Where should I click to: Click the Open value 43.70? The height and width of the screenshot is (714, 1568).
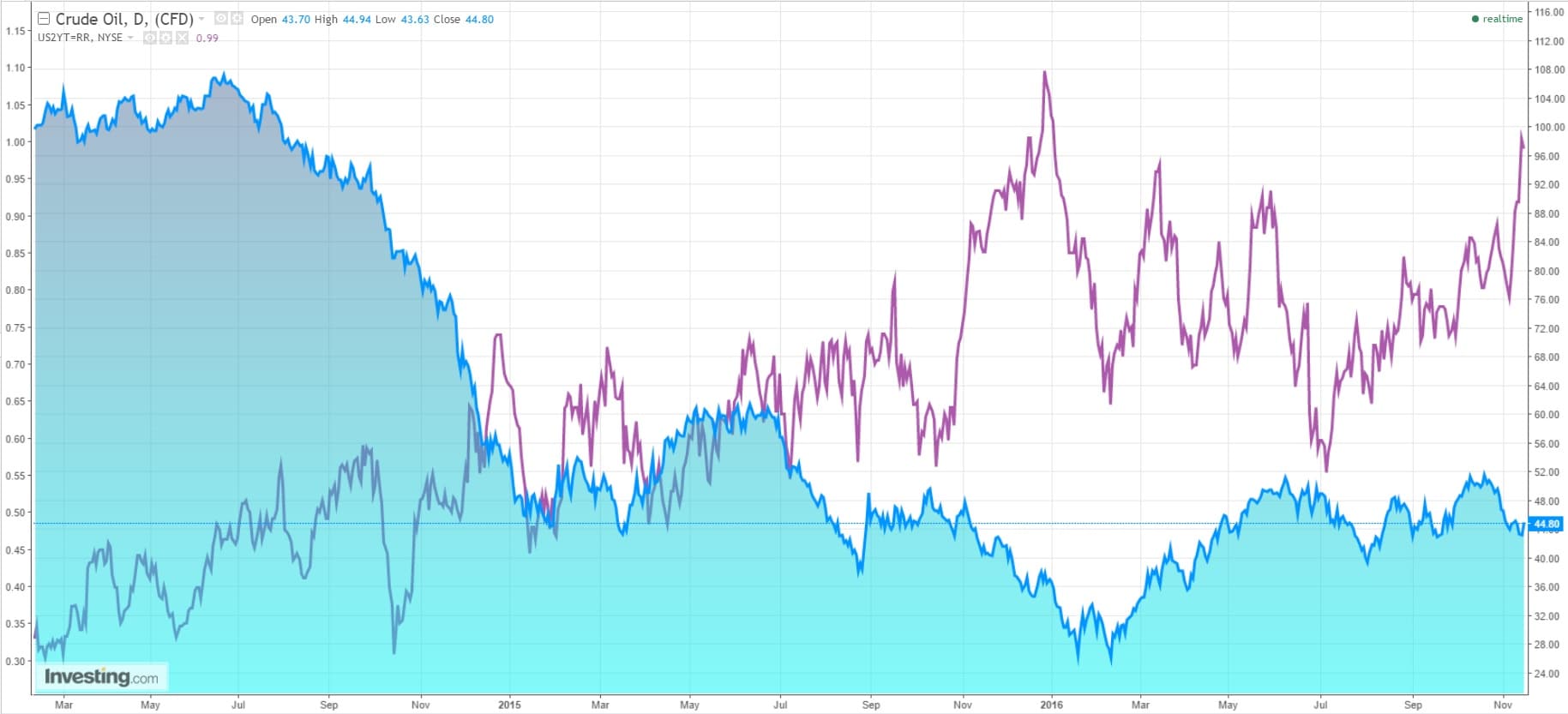tap(296, 19)
